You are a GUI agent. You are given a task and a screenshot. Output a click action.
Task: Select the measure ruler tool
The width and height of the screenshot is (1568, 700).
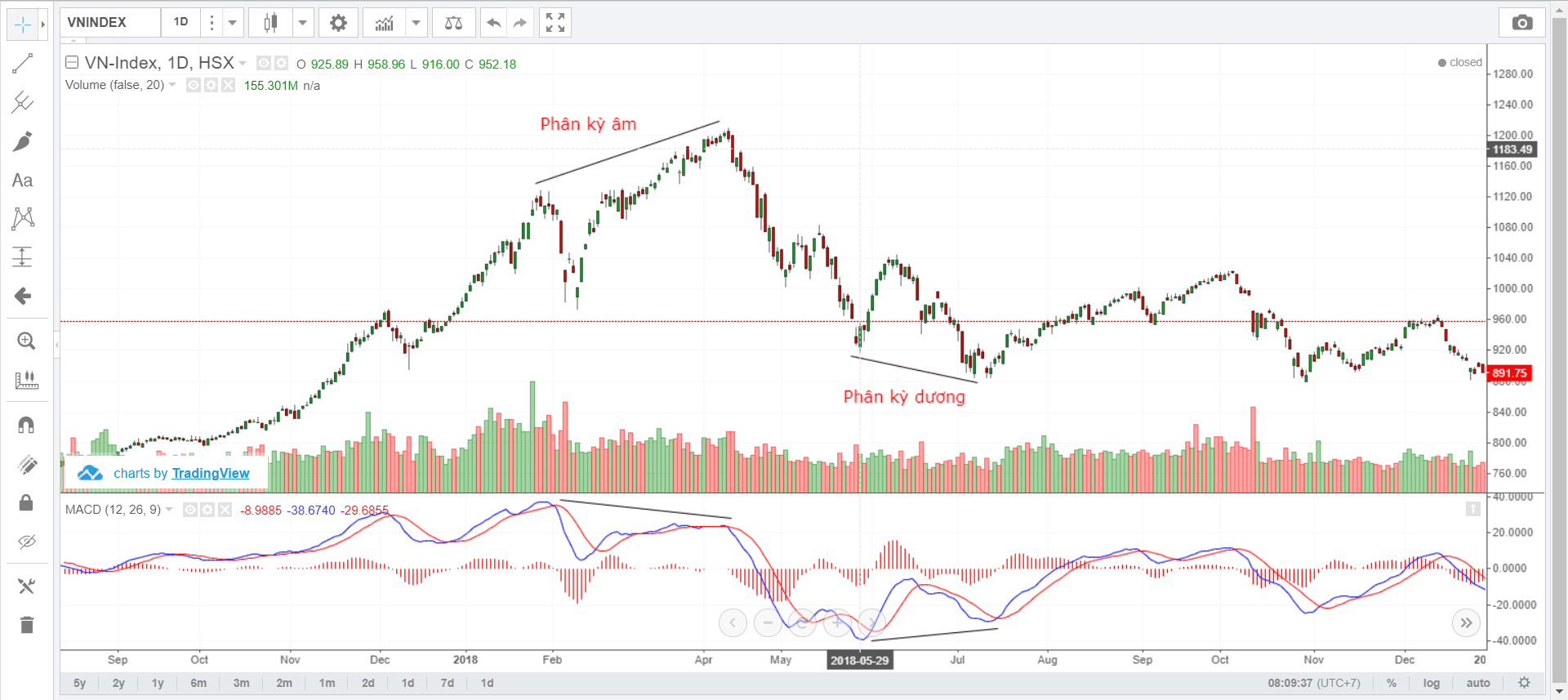(x=26, y=380)
